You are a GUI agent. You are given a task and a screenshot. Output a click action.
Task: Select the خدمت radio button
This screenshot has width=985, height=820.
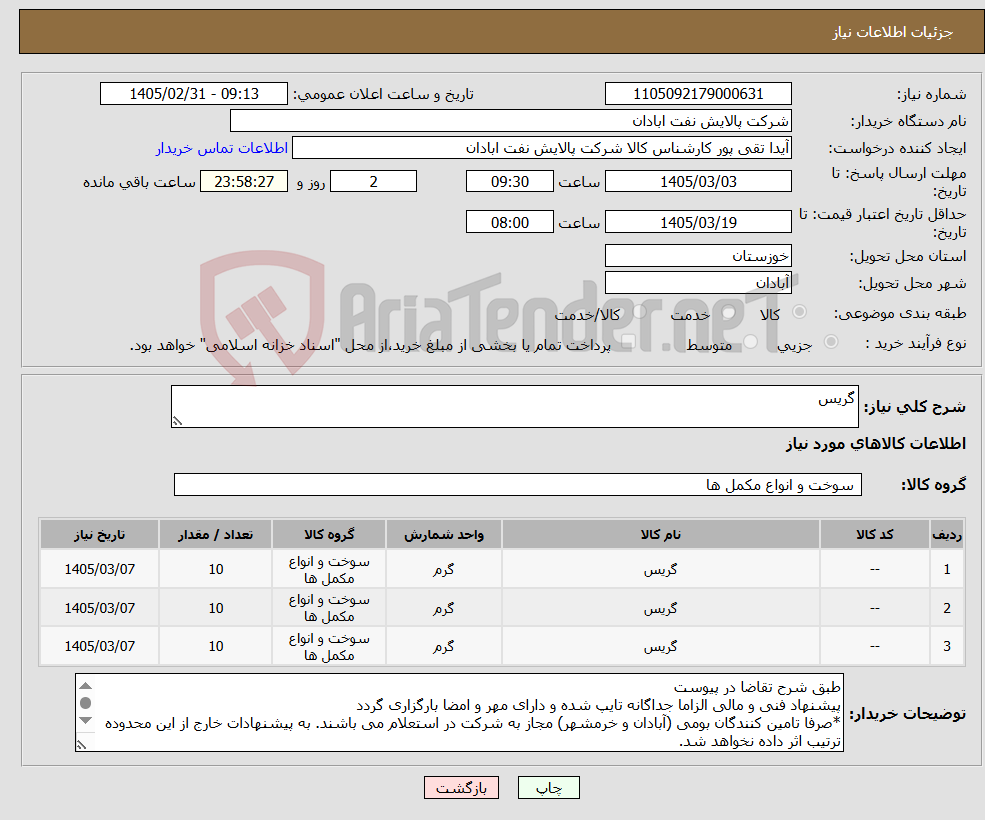tap(729, 312)
